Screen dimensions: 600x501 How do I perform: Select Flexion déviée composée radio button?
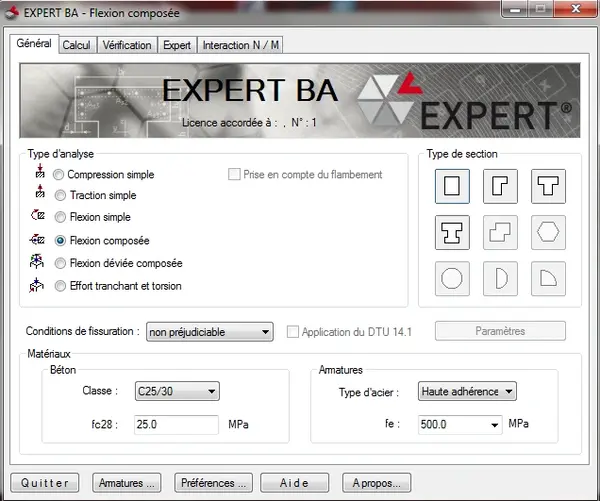[60, 263]
